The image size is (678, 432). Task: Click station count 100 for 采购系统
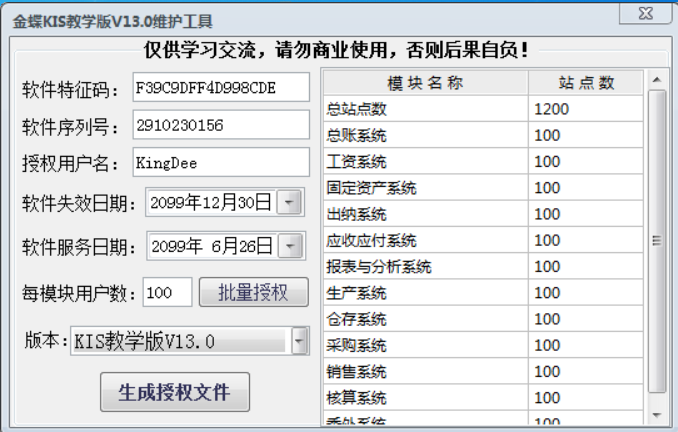586,345
